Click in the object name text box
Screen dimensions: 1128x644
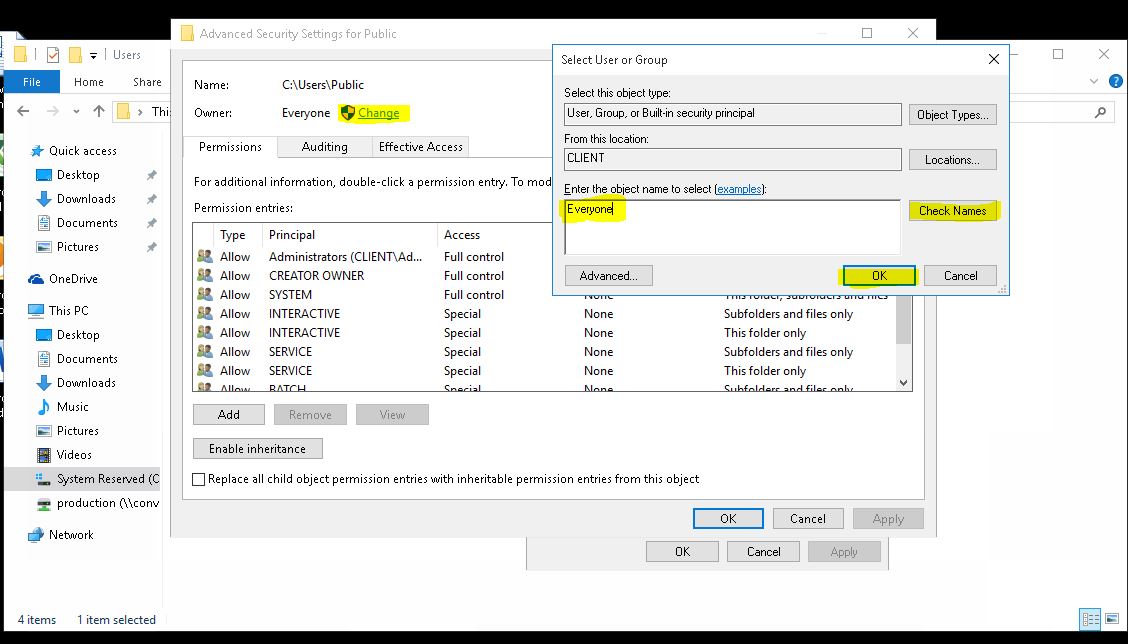732,227
